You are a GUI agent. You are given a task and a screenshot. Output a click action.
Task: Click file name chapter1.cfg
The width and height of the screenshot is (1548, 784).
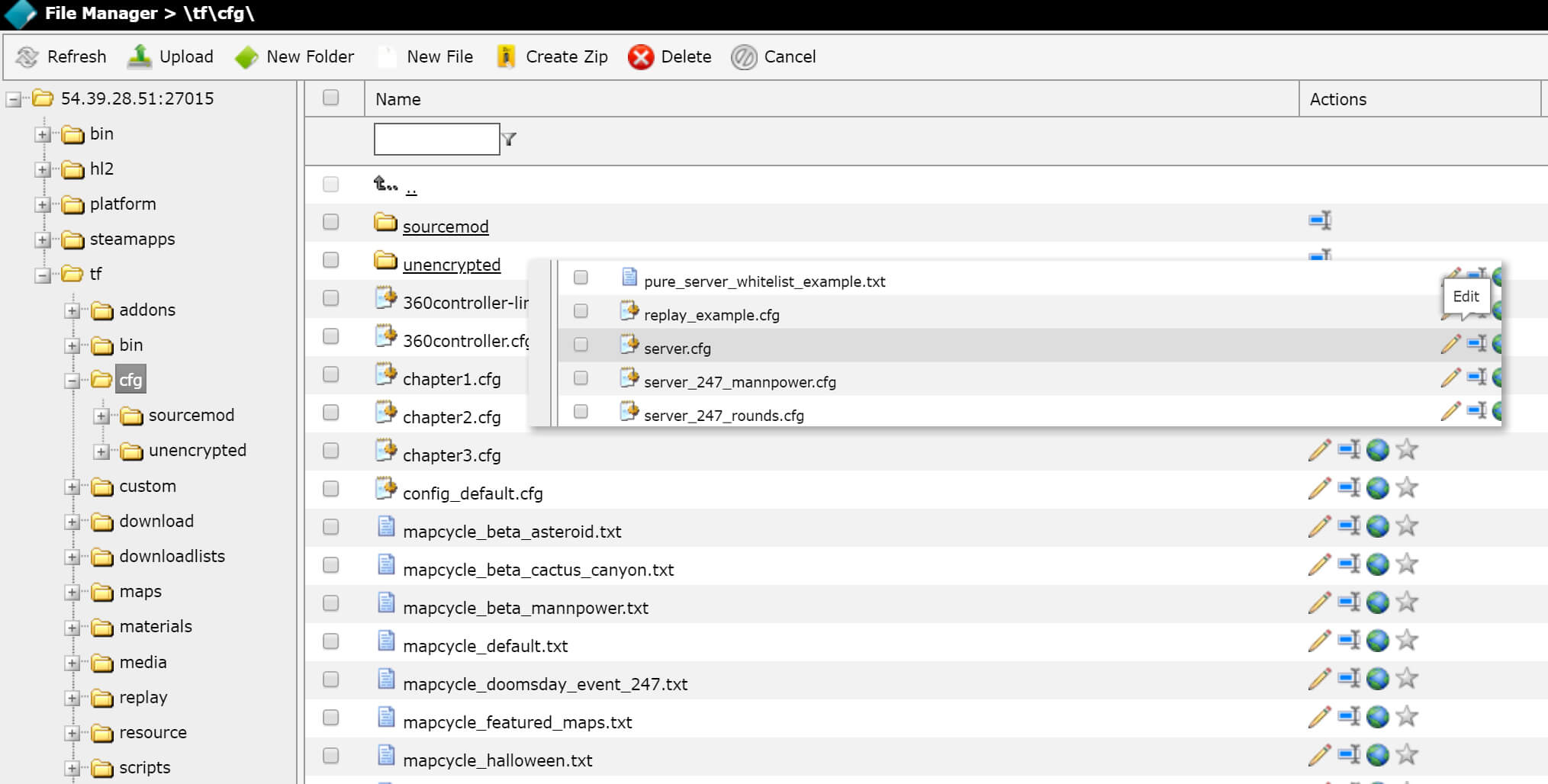452,379
